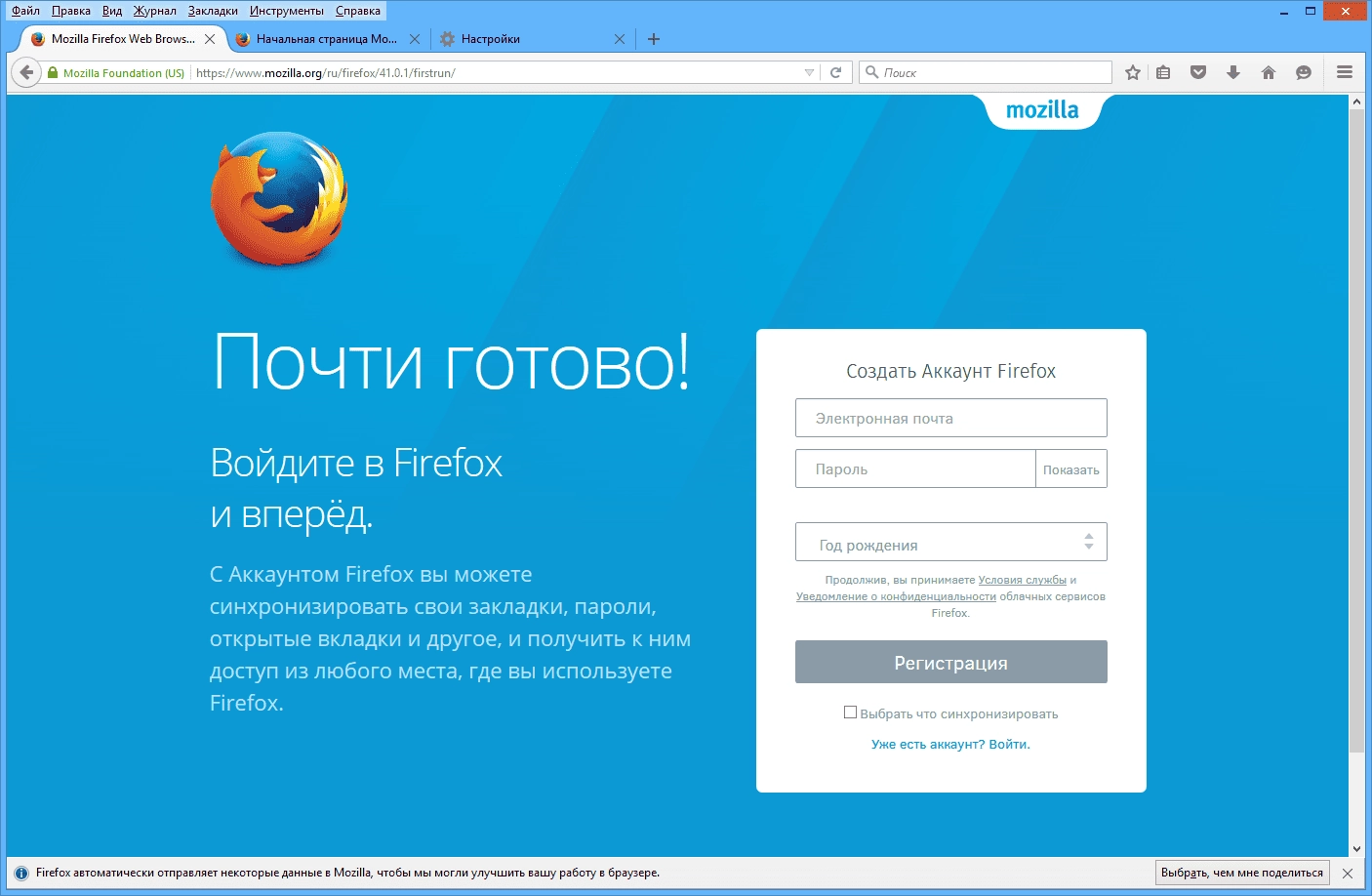Close the Настройки tab
The width and height of the screenshot is (1372, 896).
(x=620, y=39)
